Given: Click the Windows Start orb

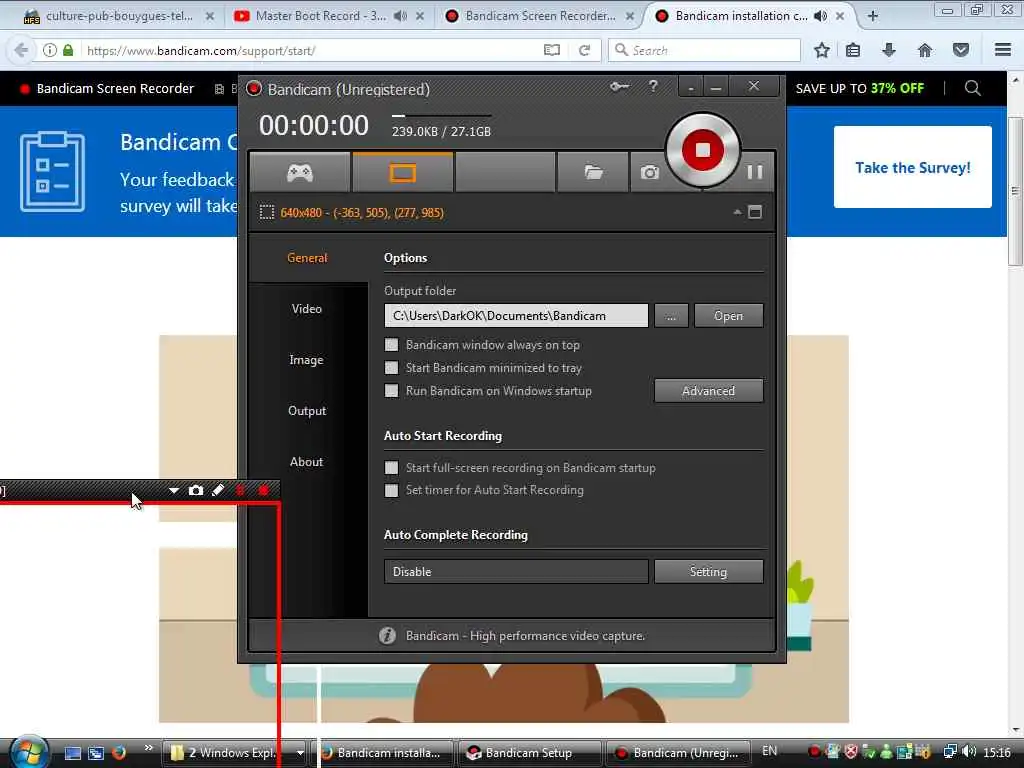Looking at the screenshot, I should (29, 752).
